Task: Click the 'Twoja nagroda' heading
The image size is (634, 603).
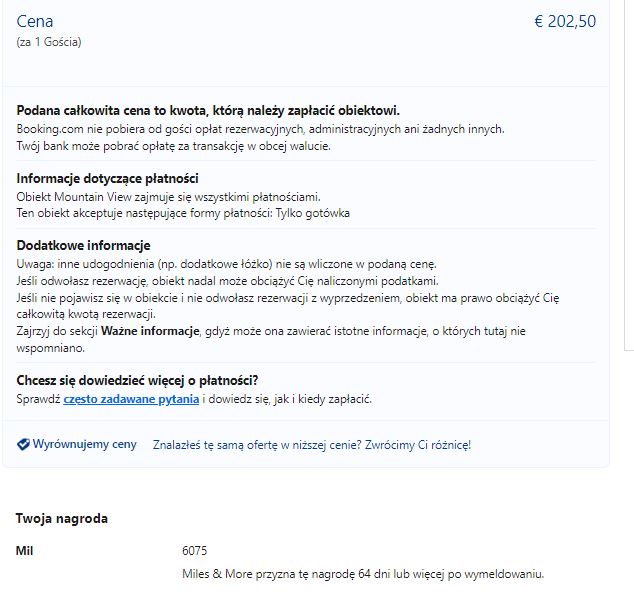Action: 62,518
